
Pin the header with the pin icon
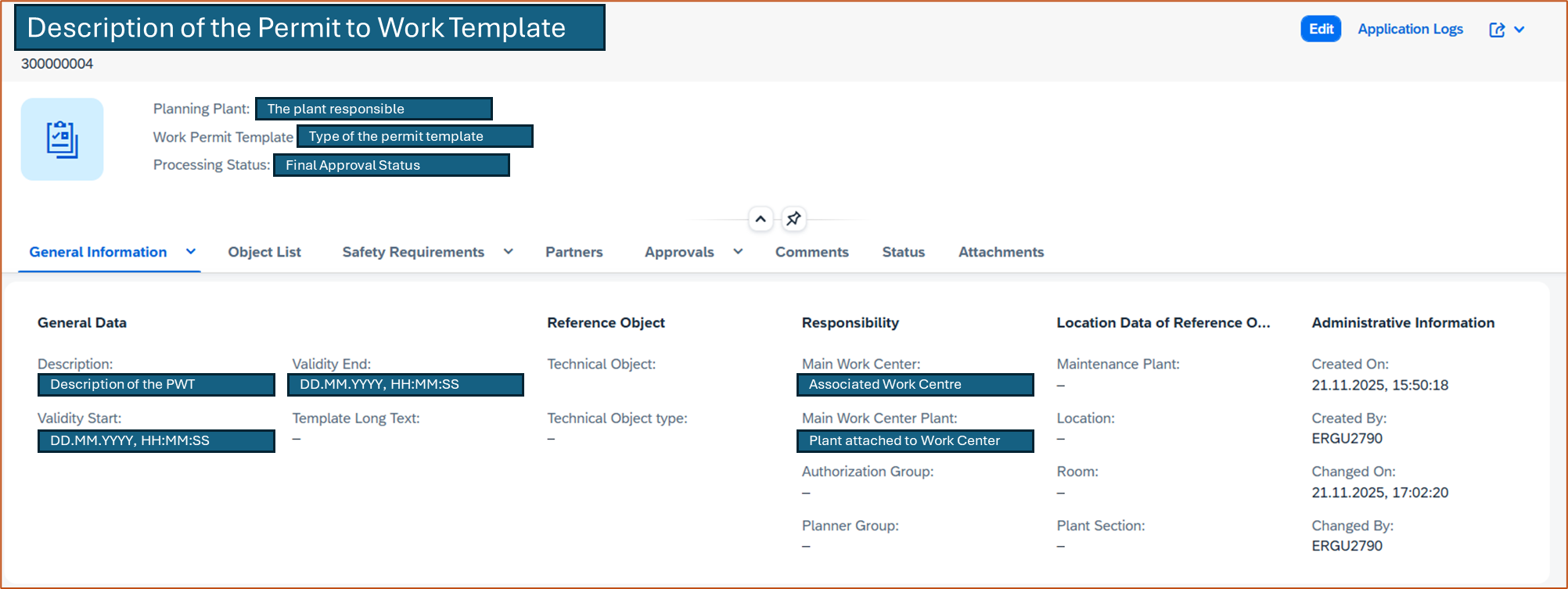click(793, 219)
